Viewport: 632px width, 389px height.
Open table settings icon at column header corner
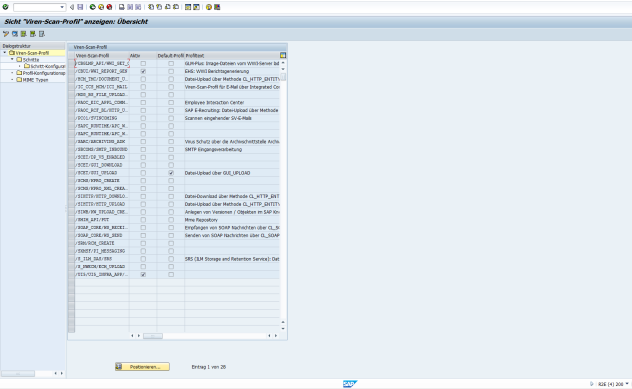pyautogui.click(x=283, y=55)
